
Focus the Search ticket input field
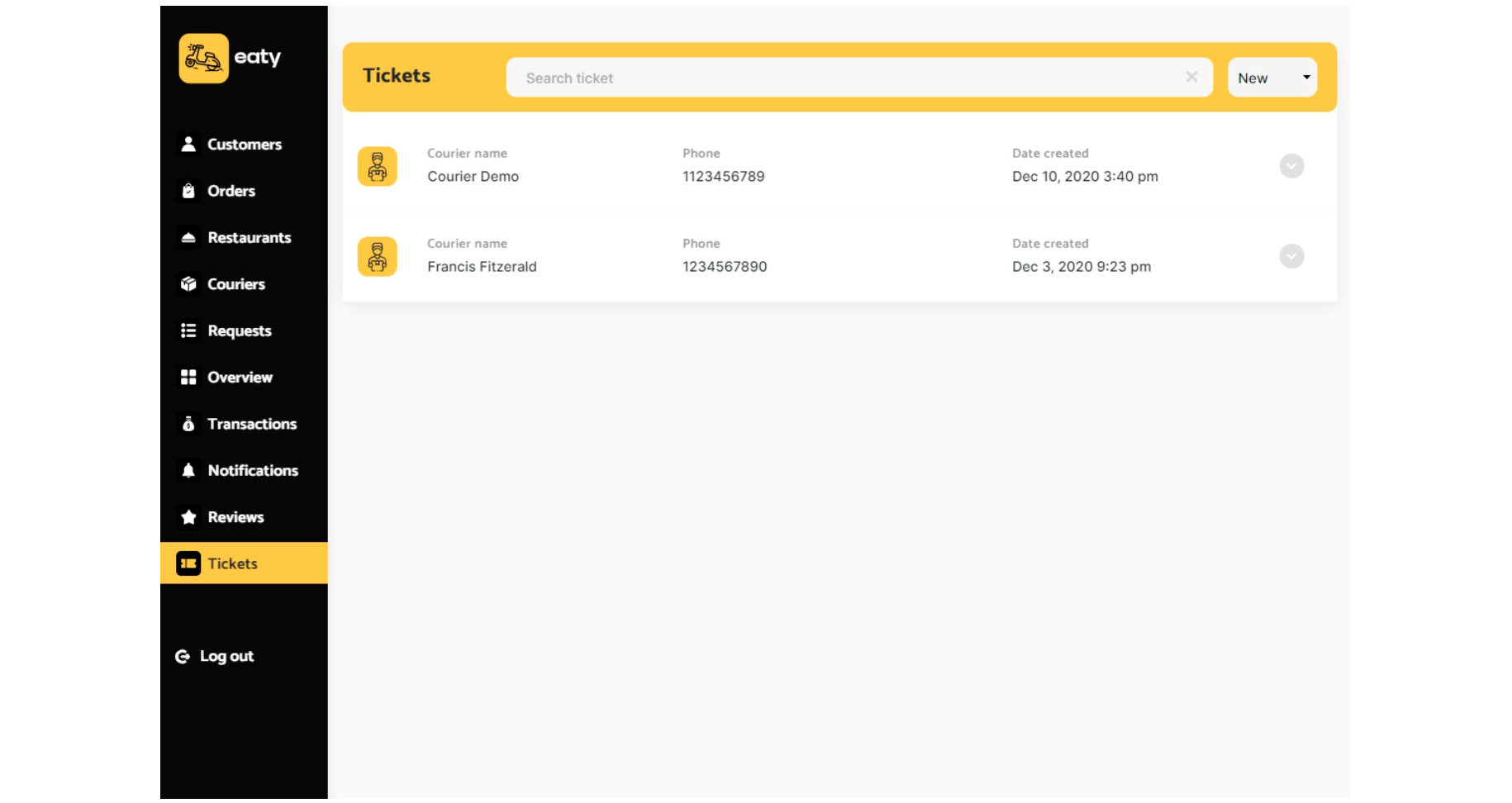pos(859,78)
